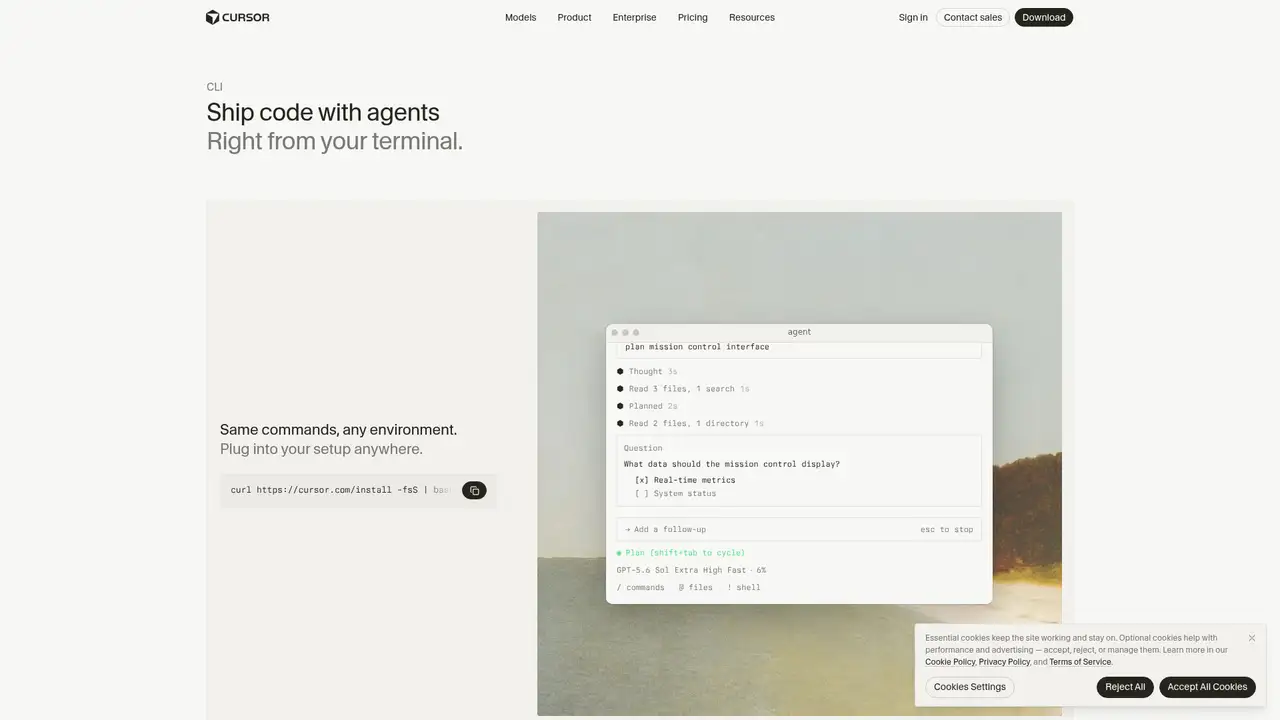Focus the Add a follow-up field
The image size is (1280, 720).
tap(799, 529)
